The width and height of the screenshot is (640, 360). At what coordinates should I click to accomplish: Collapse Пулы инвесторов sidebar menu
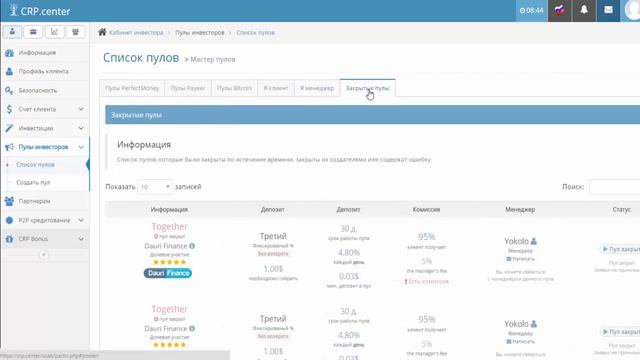point(45,147)
